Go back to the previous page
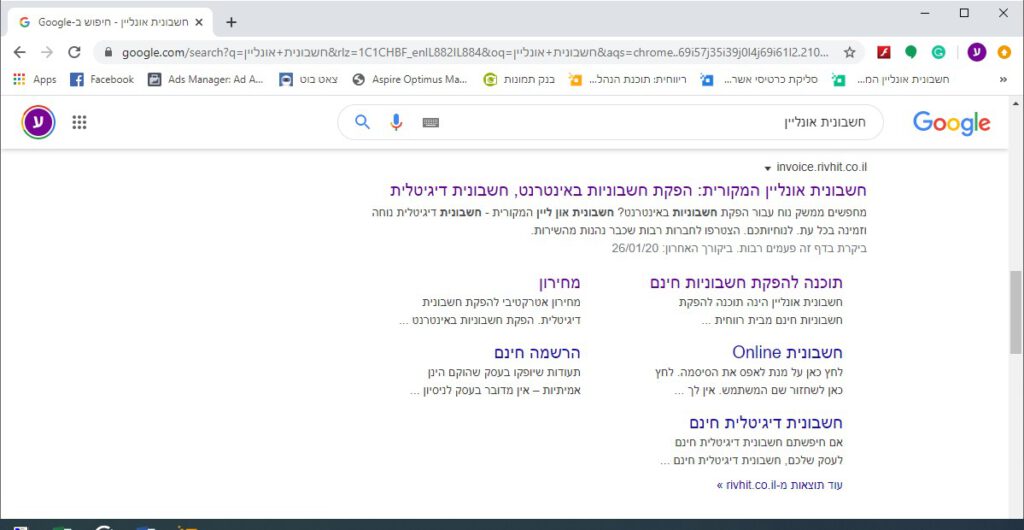This screenshot has width=1024, height=530. pos(20,52)
